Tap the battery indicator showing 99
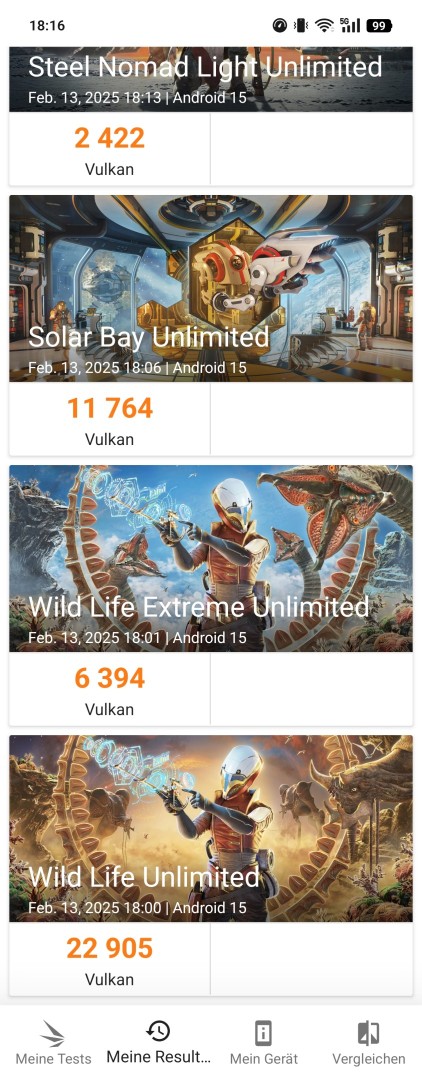Screen dimensions: 422x1080 pyautogui.click(x=379, y=25)
